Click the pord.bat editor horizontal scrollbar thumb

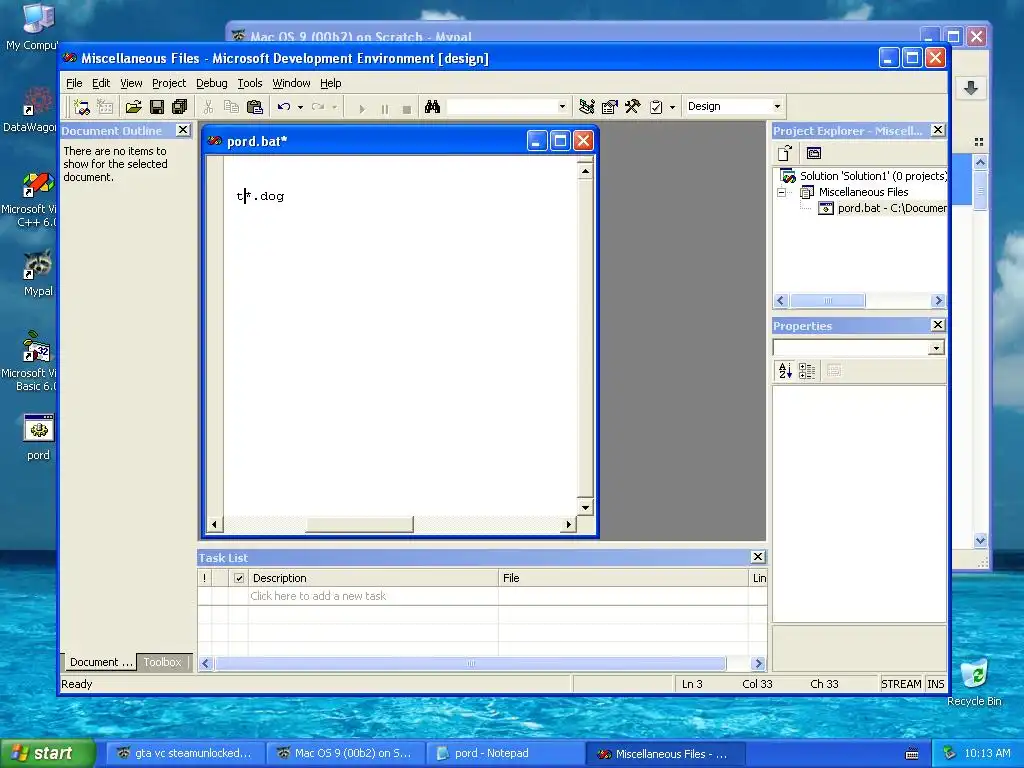359,524
